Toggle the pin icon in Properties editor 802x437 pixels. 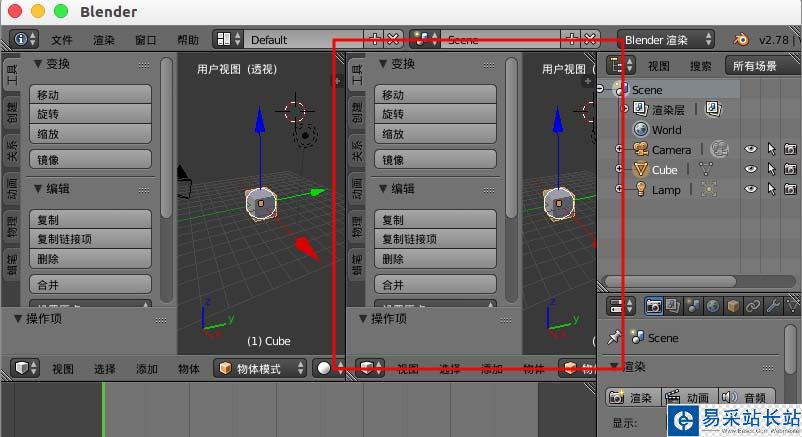[x=614, y=337]
